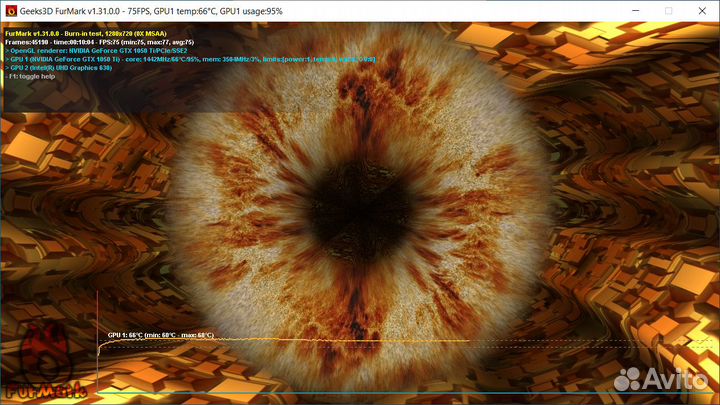This screenshot has width=720, height=405.
Task: Click the white dashed line in temperature graph
Action: point(300,346)
